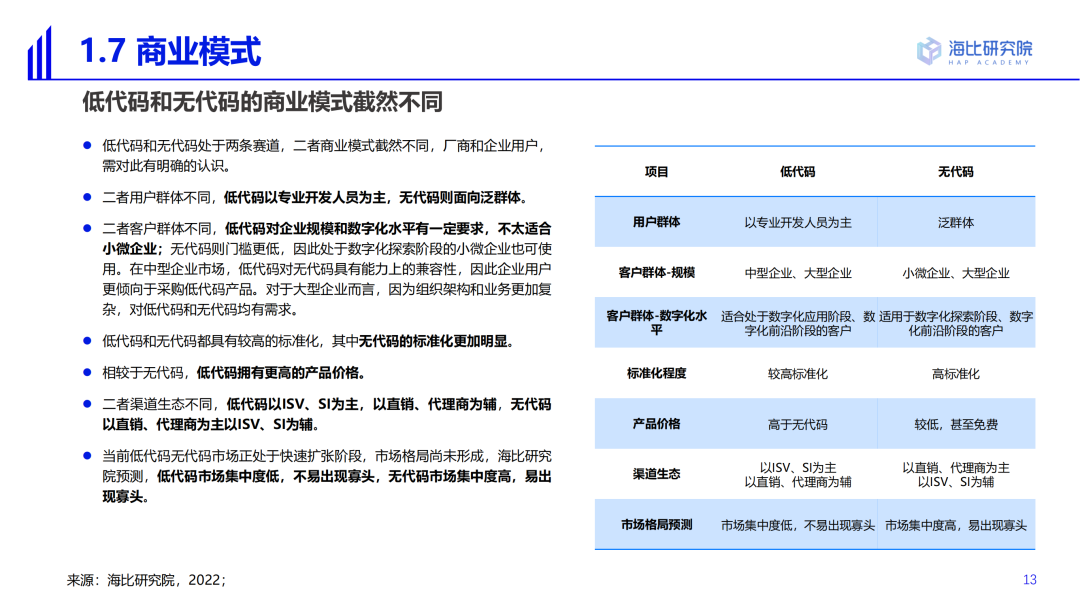Click the table header 无代码
Screen dimensions: 1080x607
(955, 172)
